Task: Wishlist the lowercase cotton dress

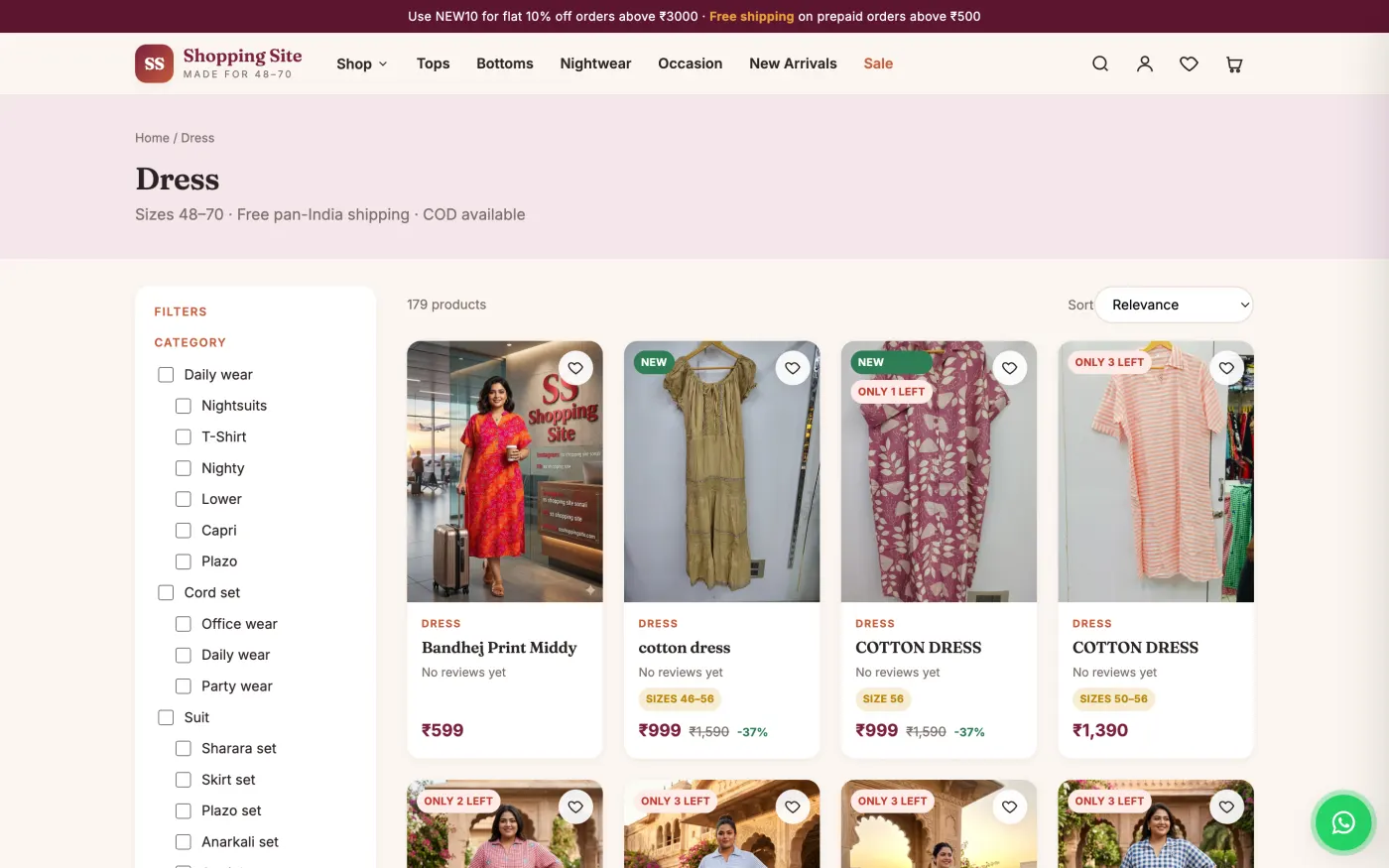Action: point(793,368)
